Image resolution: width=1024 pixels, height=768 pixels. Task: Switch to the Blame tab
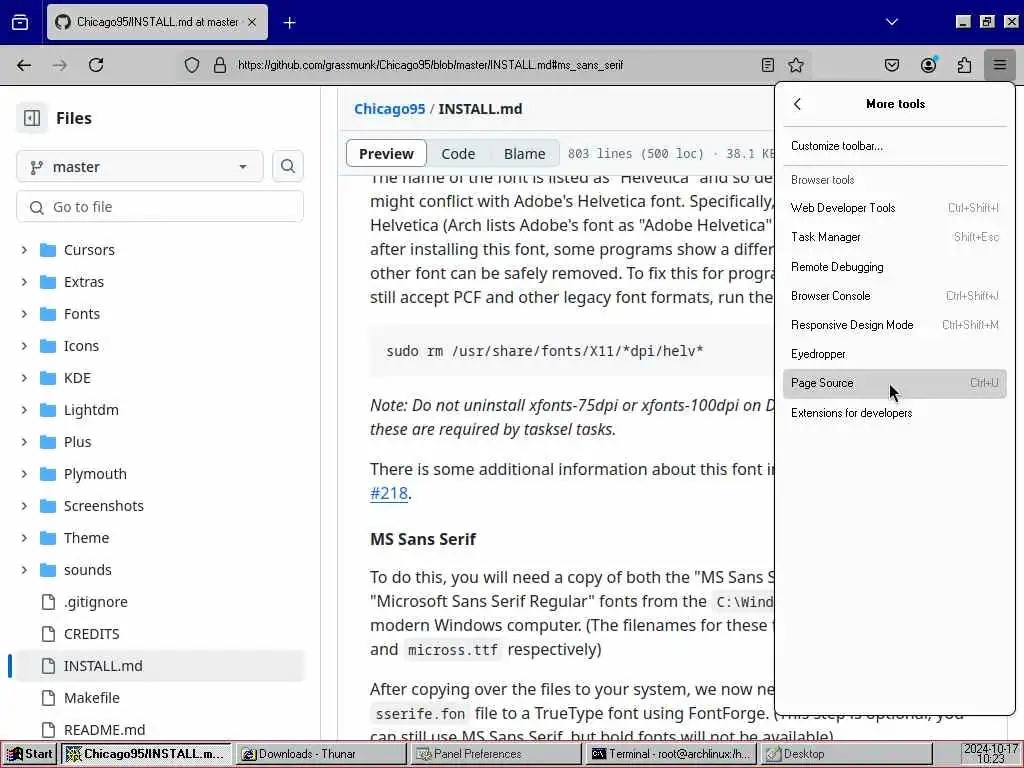click(524, 153)
